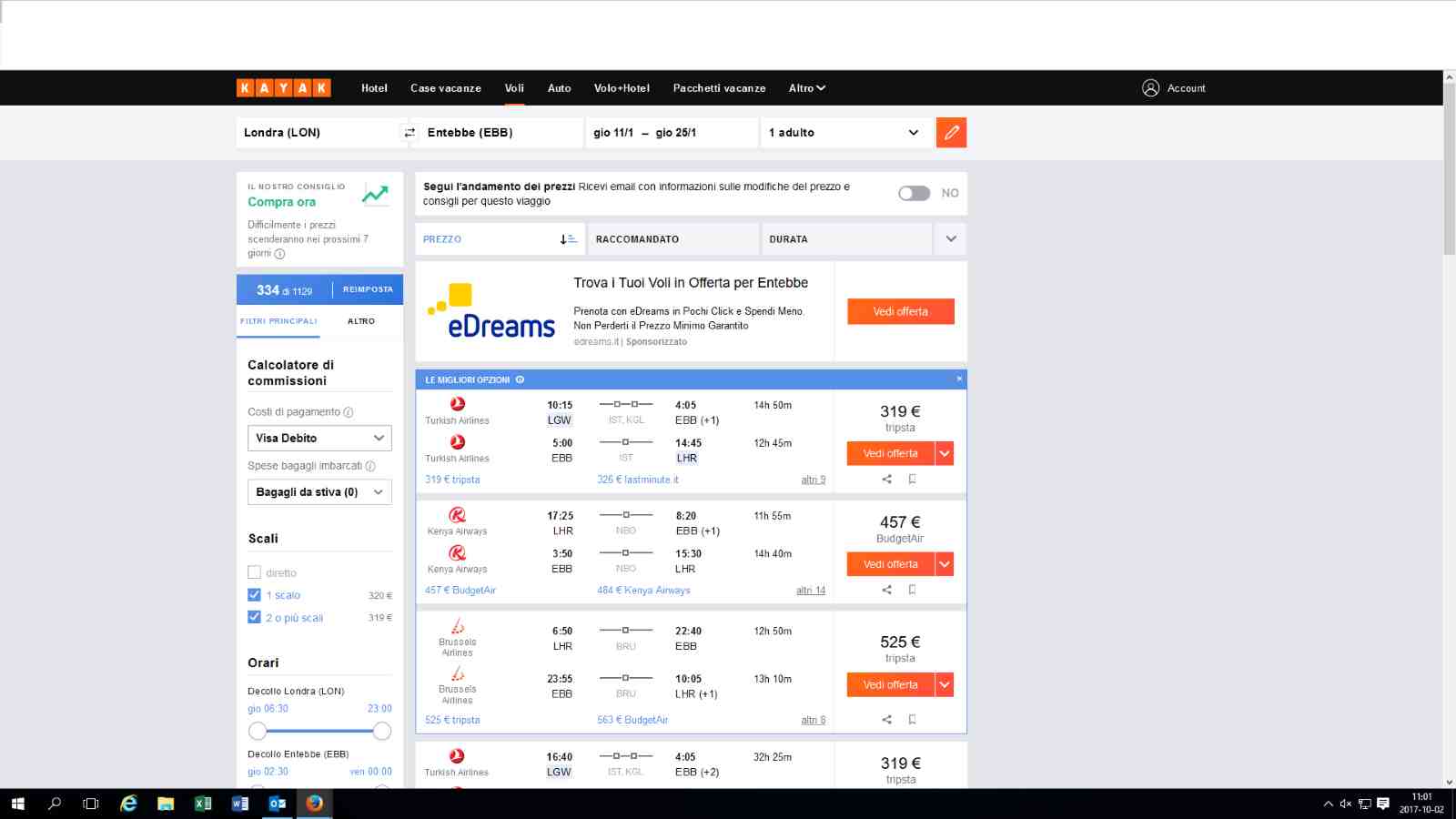Open the '326 € lastminute.it' price link
The height and width of the screenshot is (819, 1456).
[x=637, y=480]
